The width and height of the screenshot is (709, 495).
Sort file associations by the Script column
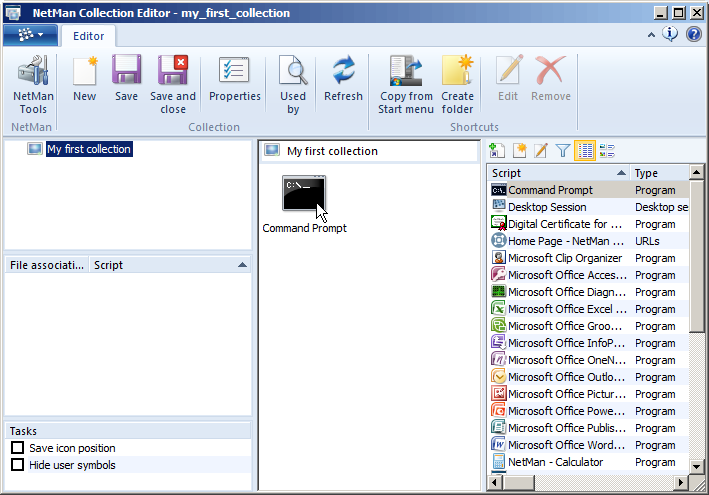pyautogui.click(x=170, y=265)
